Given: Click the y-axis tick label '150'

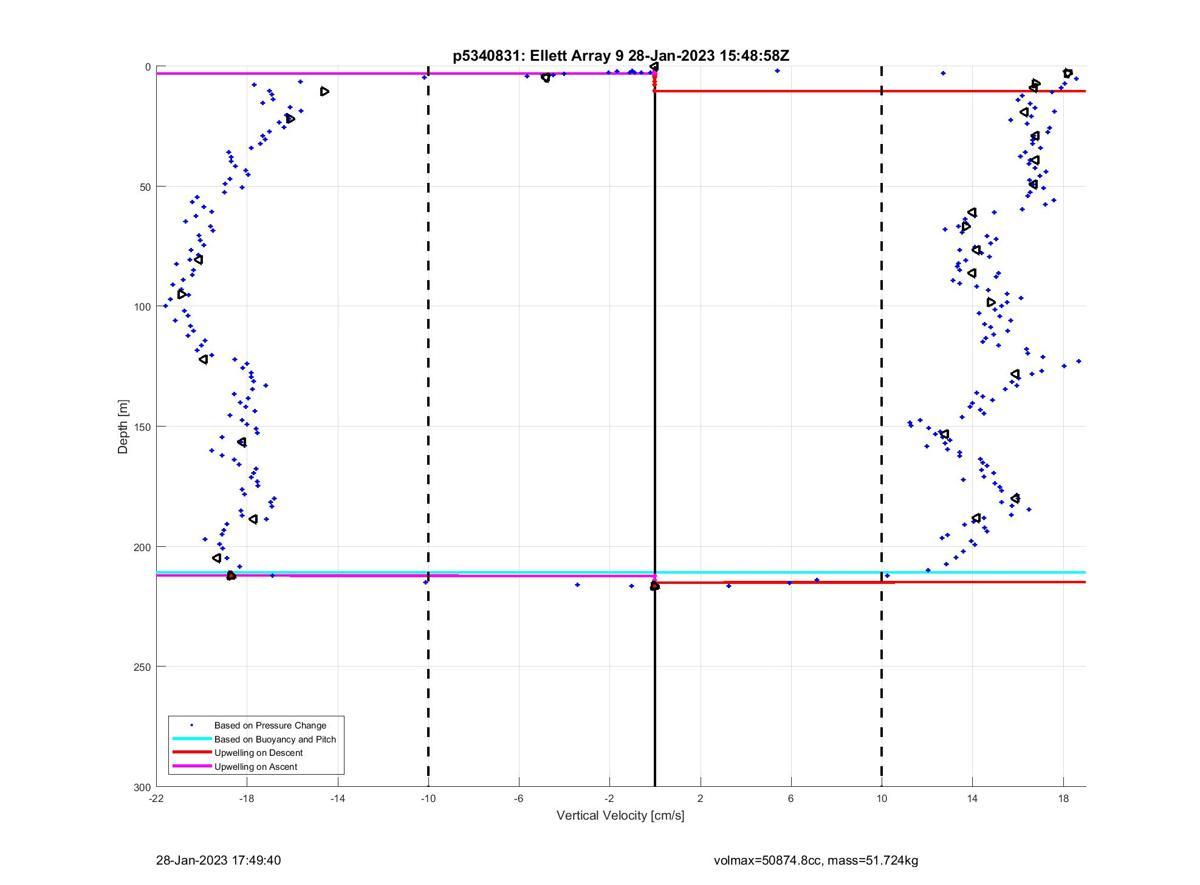Looking at the screenshot, I should tap(142, 427).
